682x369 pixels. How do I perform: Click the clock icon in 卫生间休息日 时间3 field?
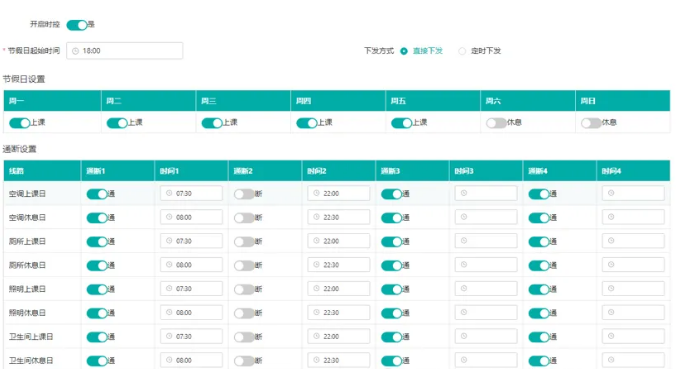coord(464,360)
